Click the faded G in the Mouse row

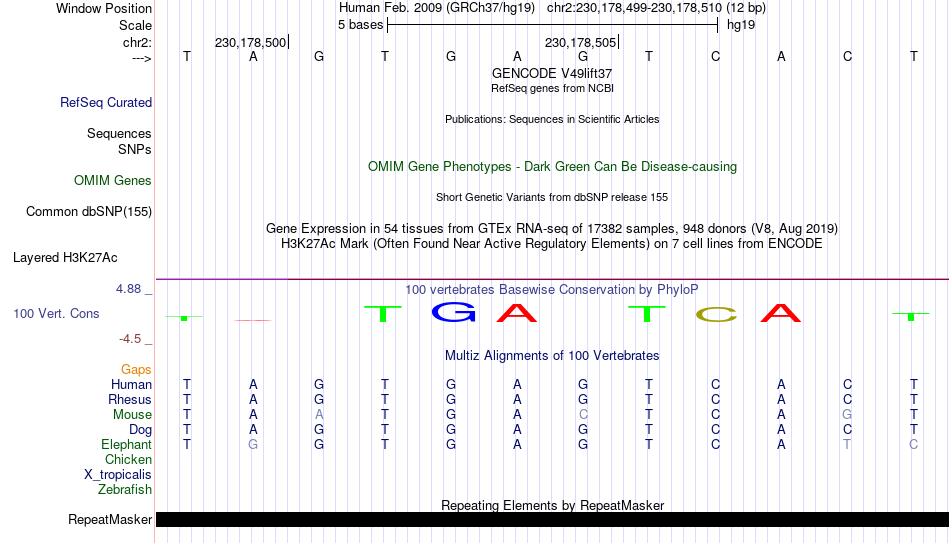click(847, 415)
